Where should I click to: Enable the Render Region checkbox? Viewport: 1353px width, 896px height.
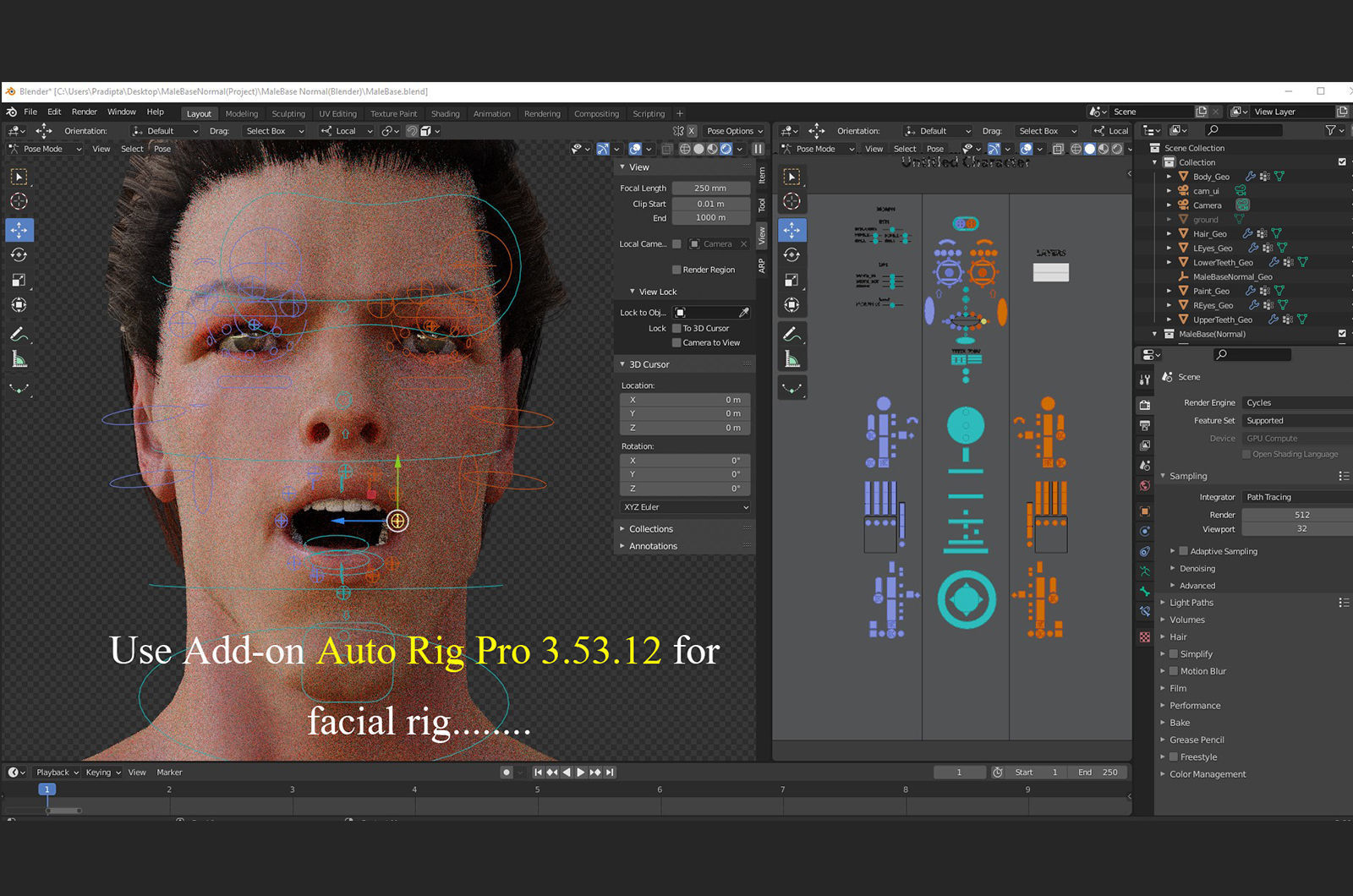pyautogui.click(x=676, y=270)
